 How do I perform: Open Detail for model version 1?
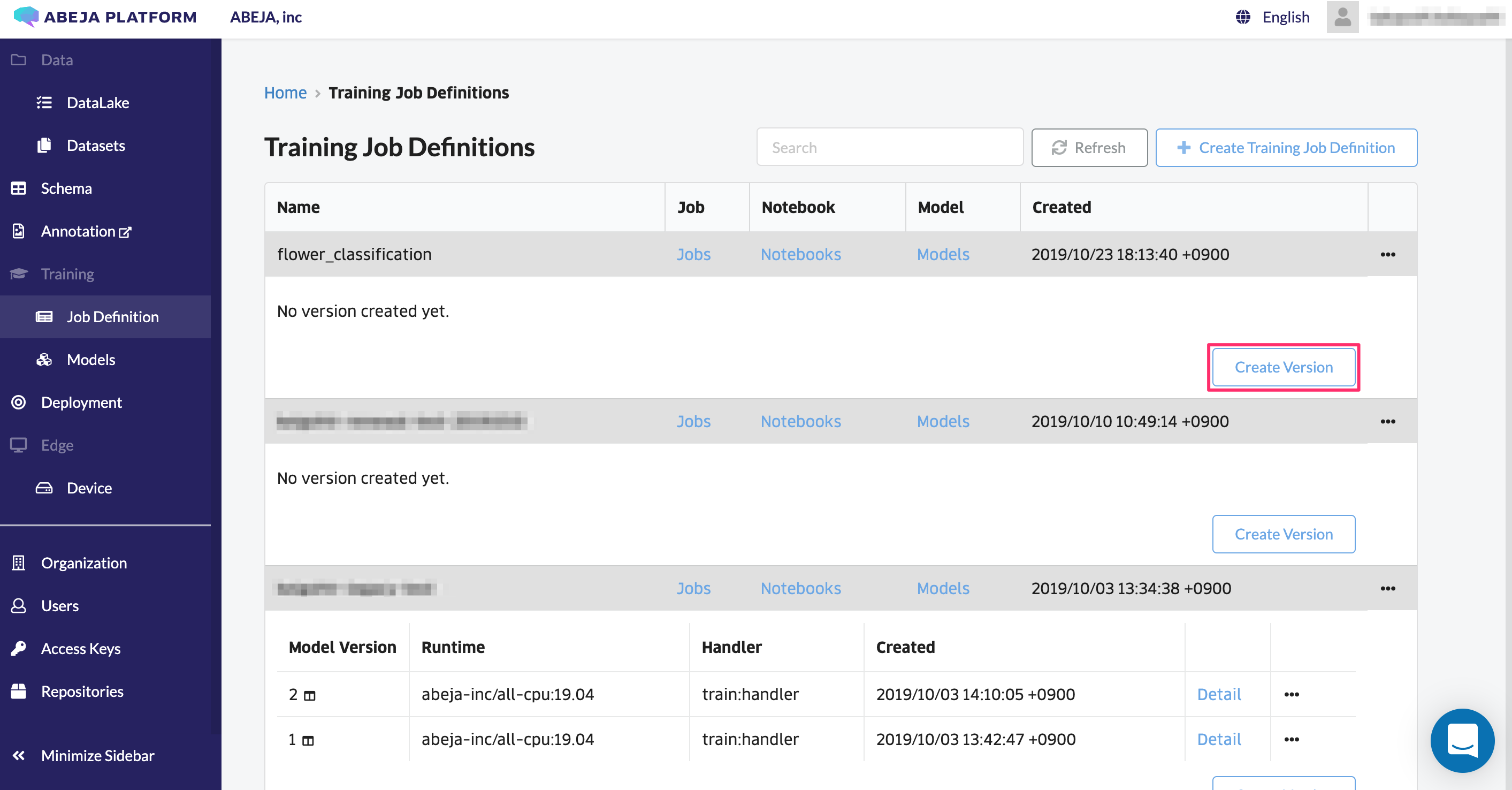(1218, 739)
